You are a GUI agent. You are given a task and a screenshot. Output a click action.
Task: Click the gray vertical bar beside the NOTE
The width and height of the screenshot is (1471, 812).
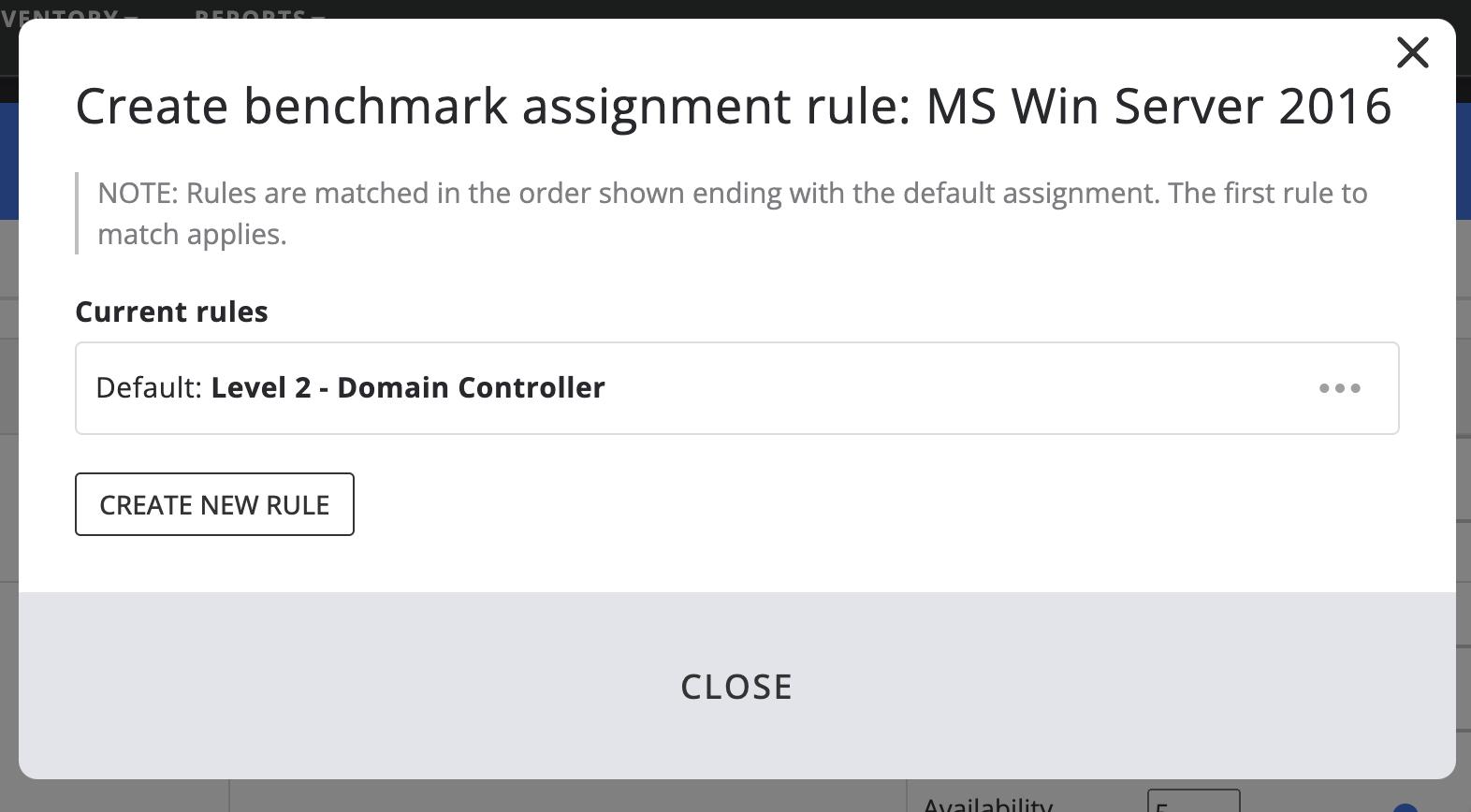click(x=77, y=213)
